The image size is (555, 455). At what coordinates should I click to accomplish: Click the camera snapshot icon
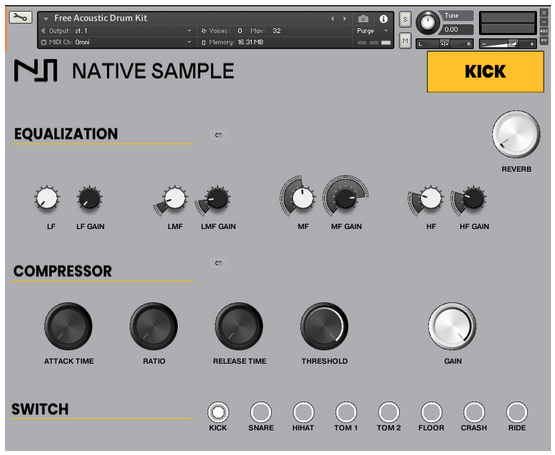tap(363, 19)
